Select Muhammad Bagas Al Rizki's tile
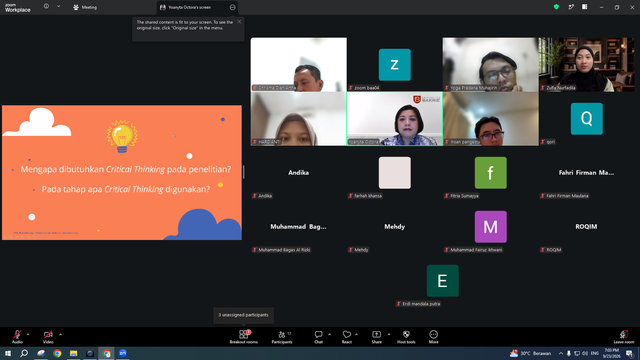Screen dimensions: 640x360 point(299,227)
